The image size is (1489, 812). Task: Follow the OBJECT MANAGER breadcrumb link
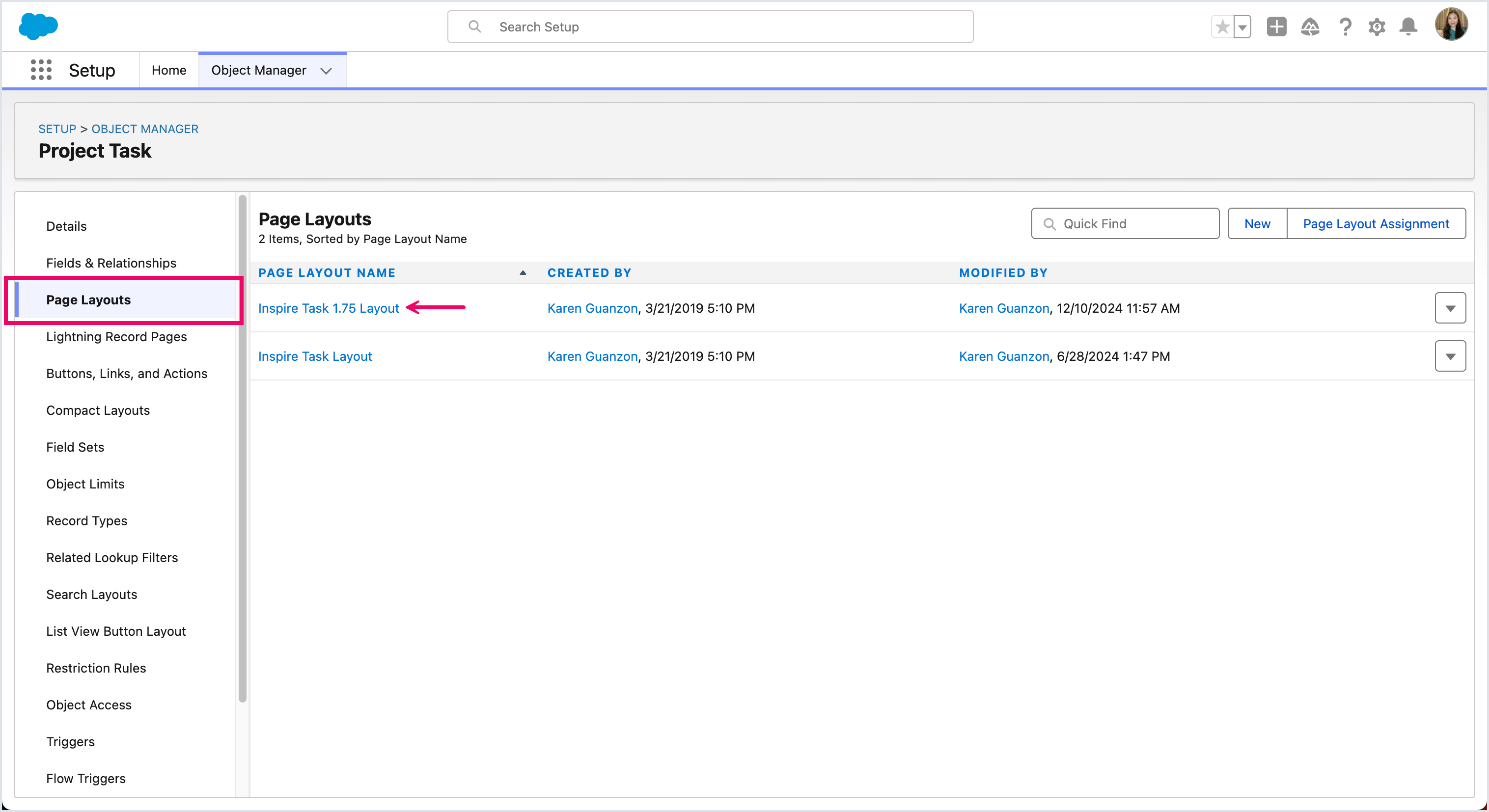[145, 129]
